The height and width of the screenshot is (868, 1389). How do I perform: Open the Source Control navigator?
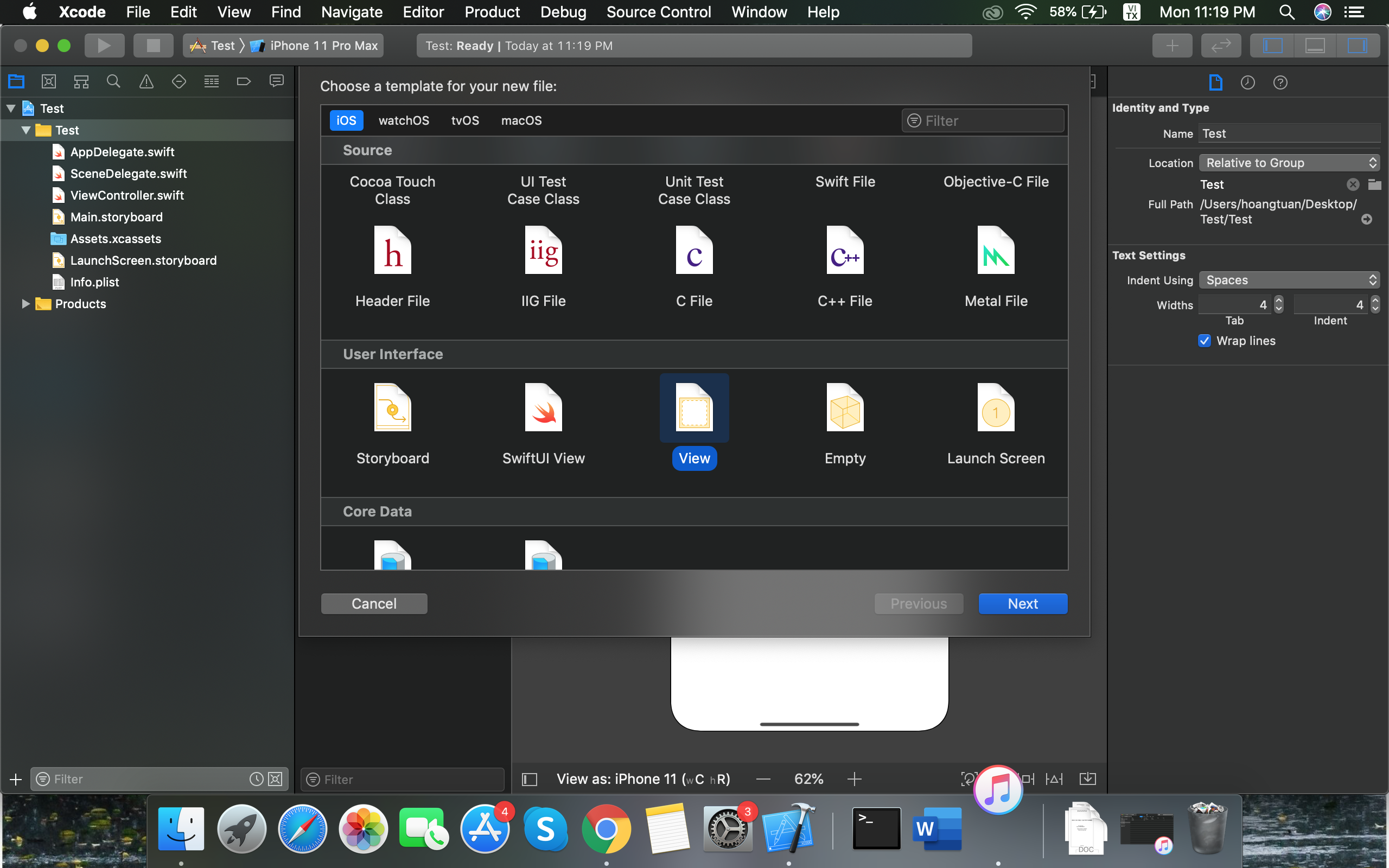click(x=49, y=81)
